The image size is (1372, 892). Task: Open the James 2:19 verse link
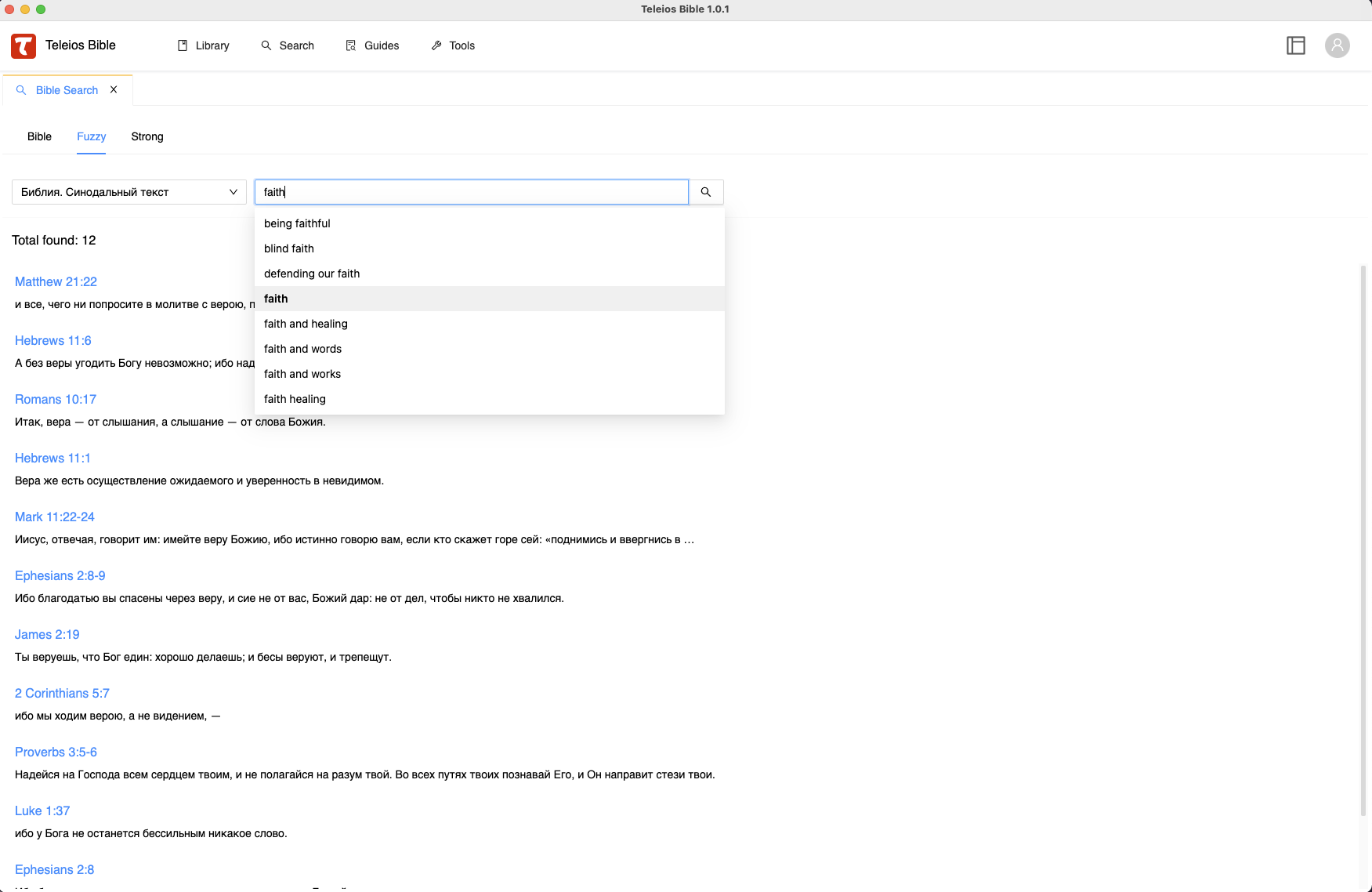47,634
